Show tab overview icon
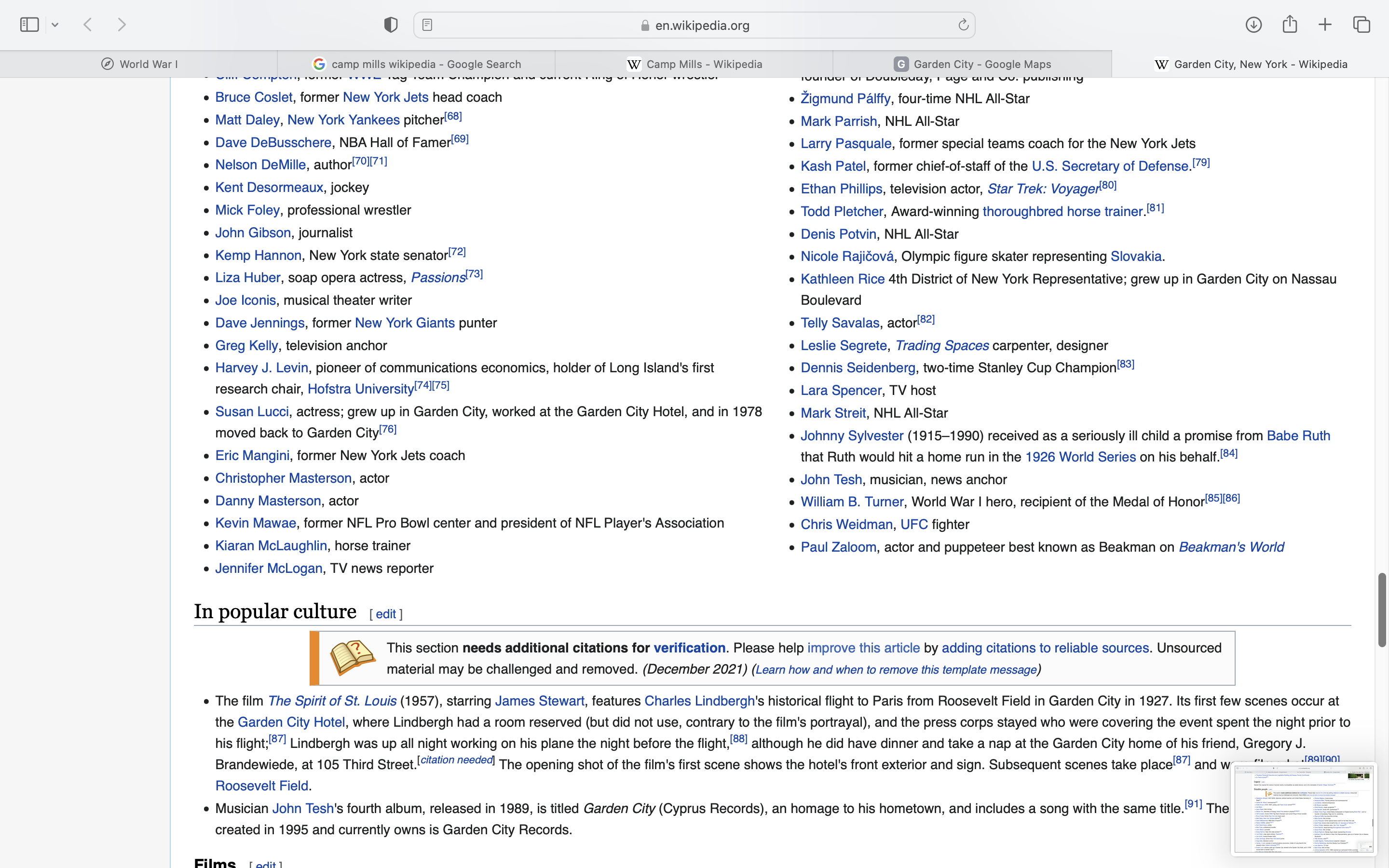Screen dimensions: 1389x868 pos(1362,25)
